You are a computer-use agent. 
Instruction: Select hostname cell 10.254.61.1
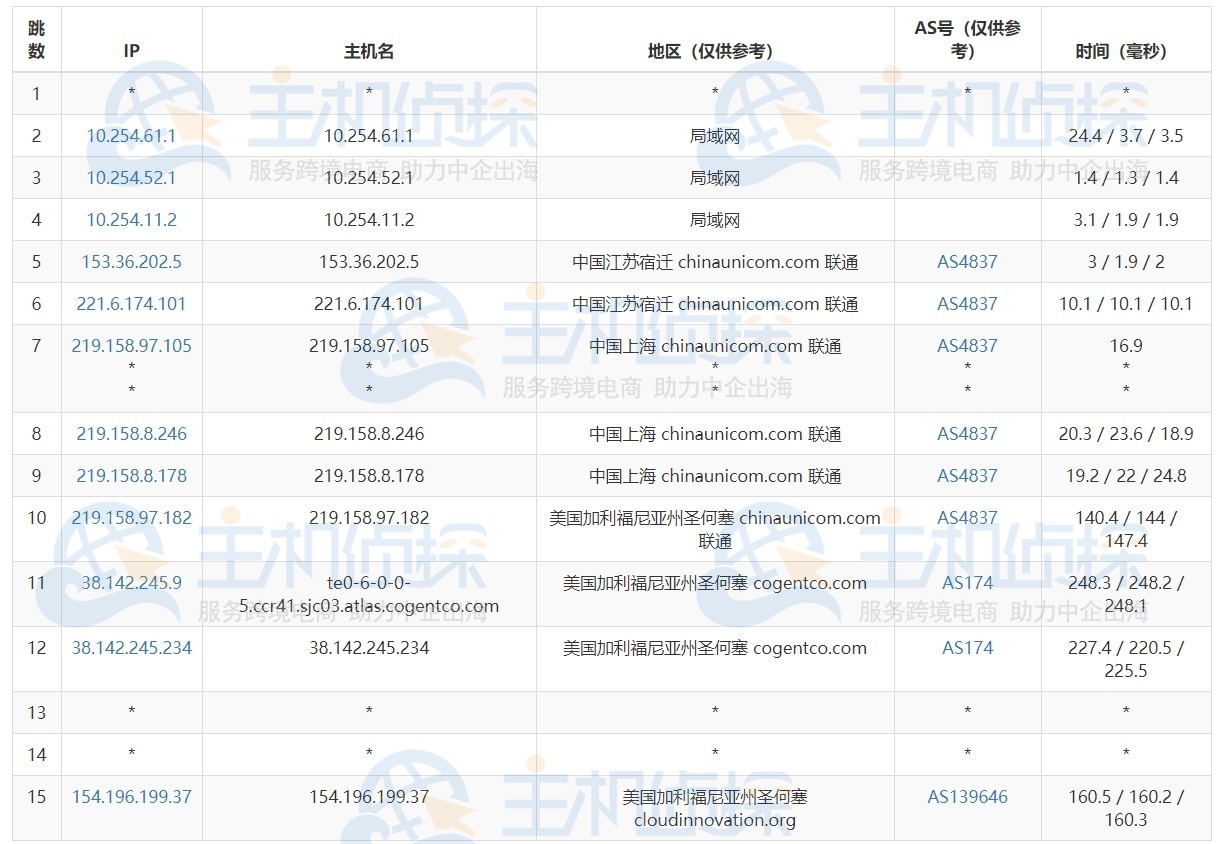[369, 136]
